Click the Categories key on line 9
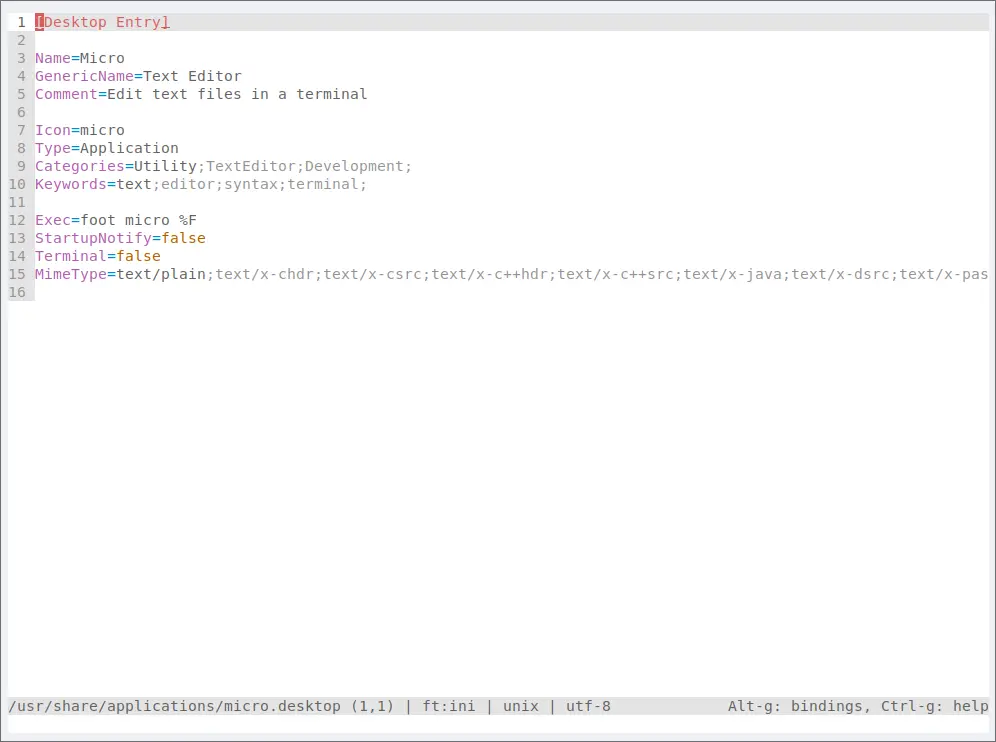The width and height of the screenshot is (996, 742). tap(80, 166)
